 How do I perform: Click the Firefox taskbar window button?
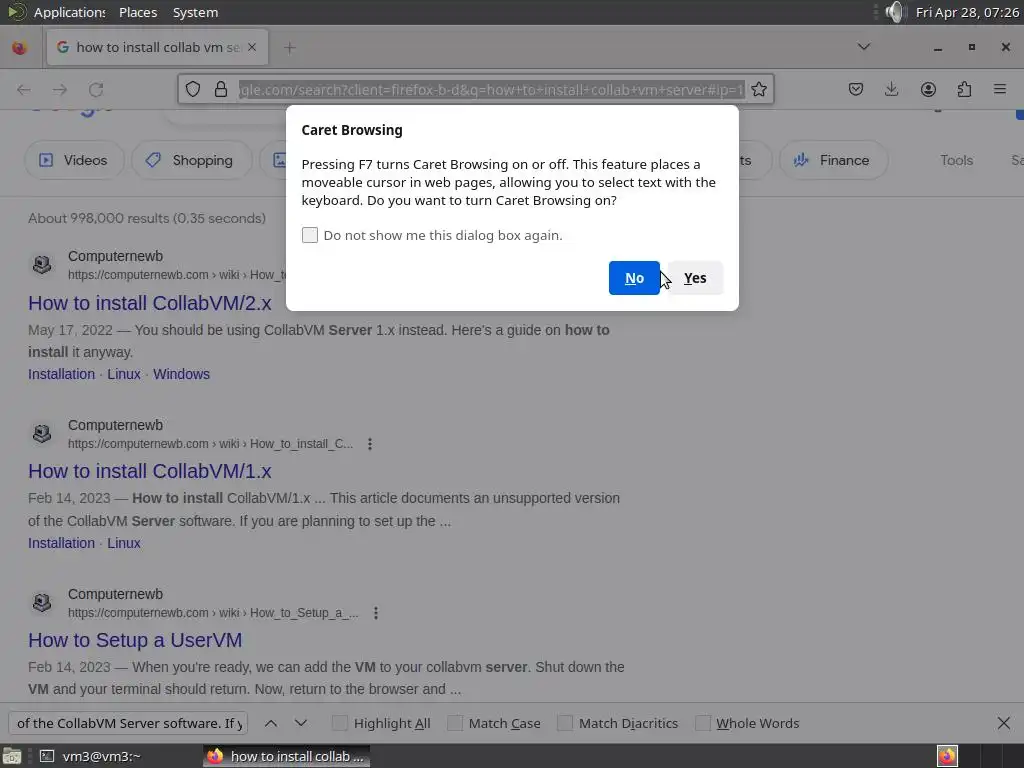(286, 756)
